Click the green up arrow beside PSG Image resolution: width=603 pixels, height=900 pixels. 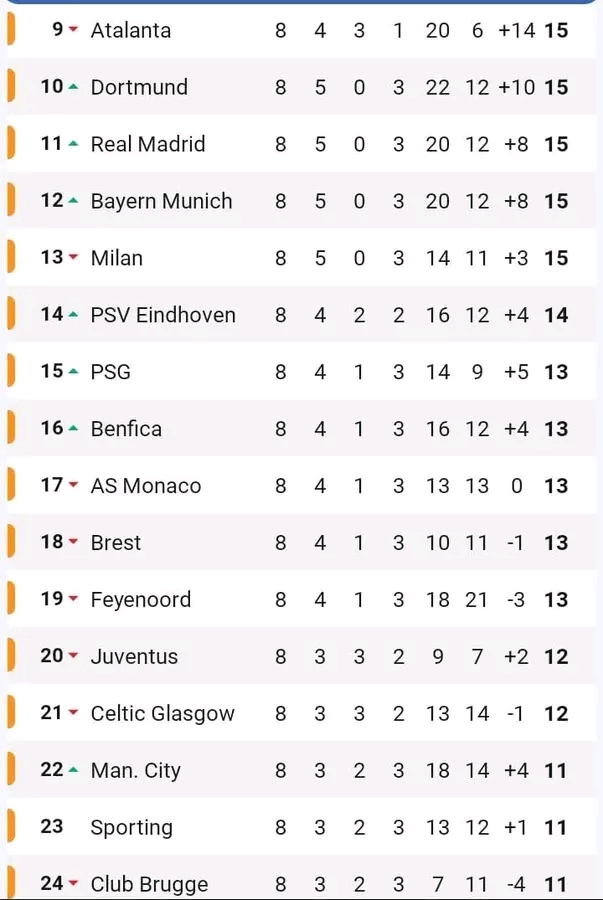pyautogui.click(x=73, y=371)
